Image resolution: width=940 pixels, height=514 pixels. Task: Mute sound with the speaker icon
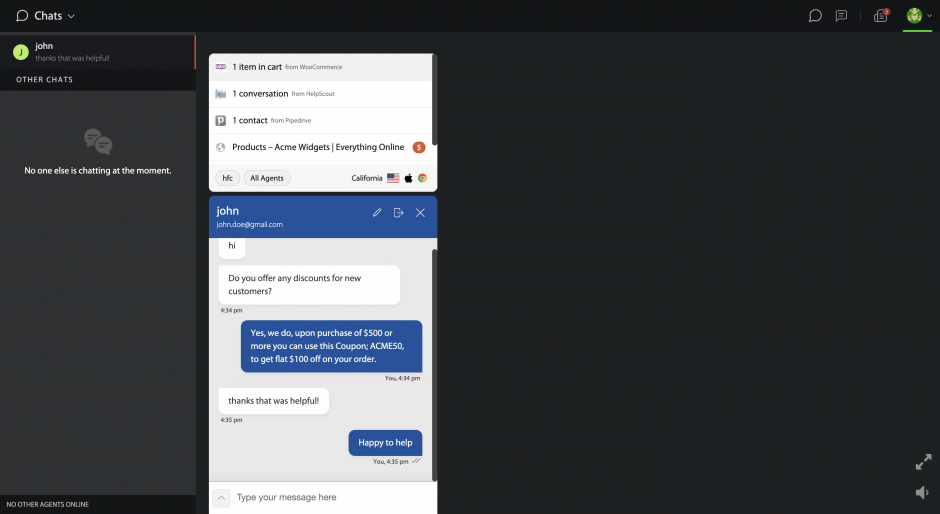(x=922, y=492)
